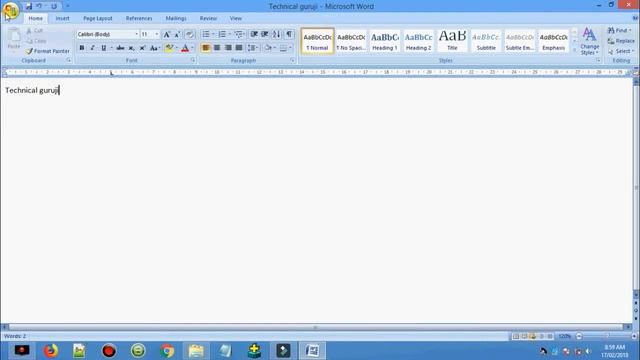This screenshot has width=640, height=360.
Task: Open multilevel list options
Action: pyautogui.click(x=239, y=34)
